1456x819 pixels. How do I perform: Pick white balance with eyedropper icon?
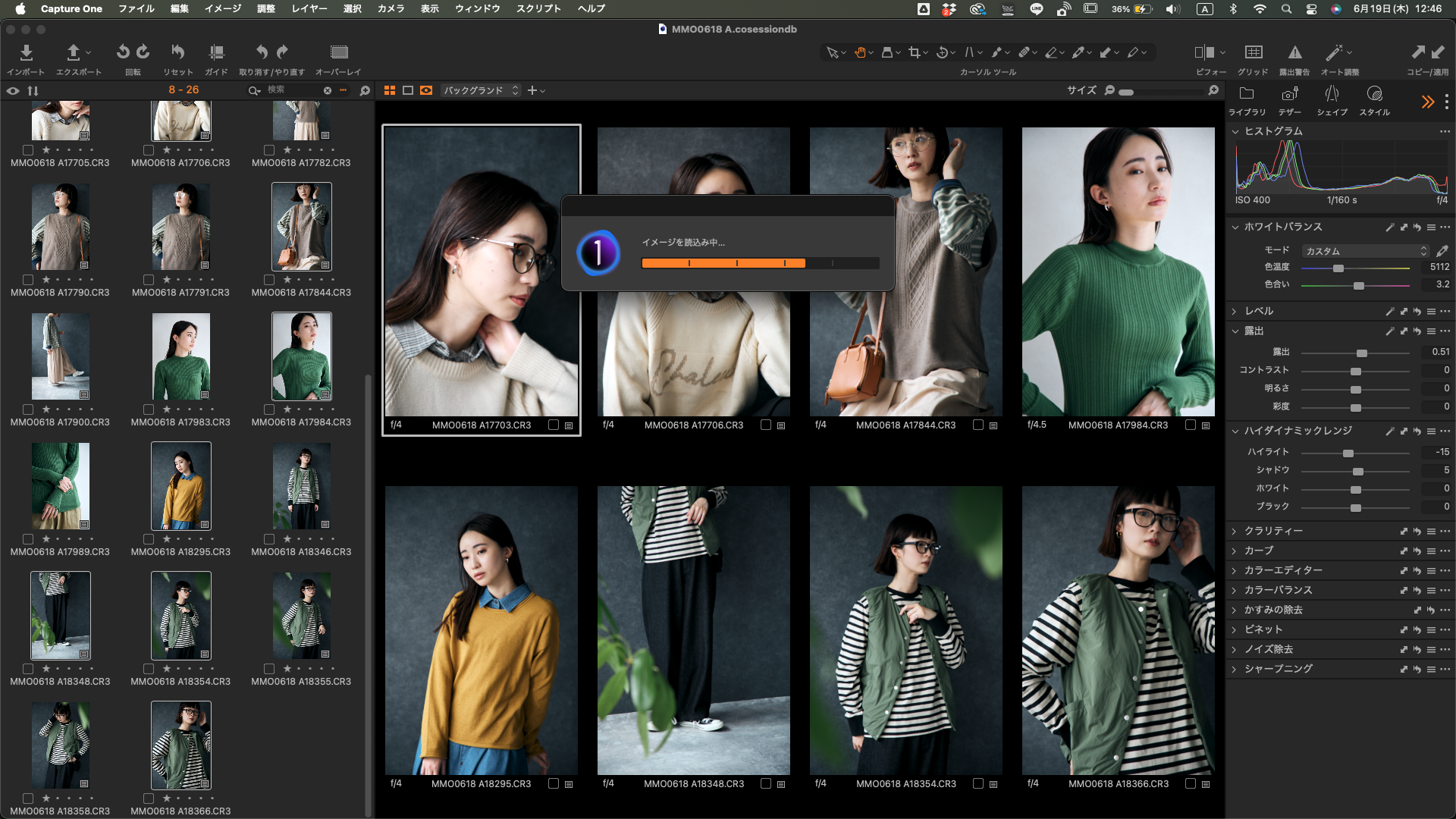click(x=1442, y=251)
